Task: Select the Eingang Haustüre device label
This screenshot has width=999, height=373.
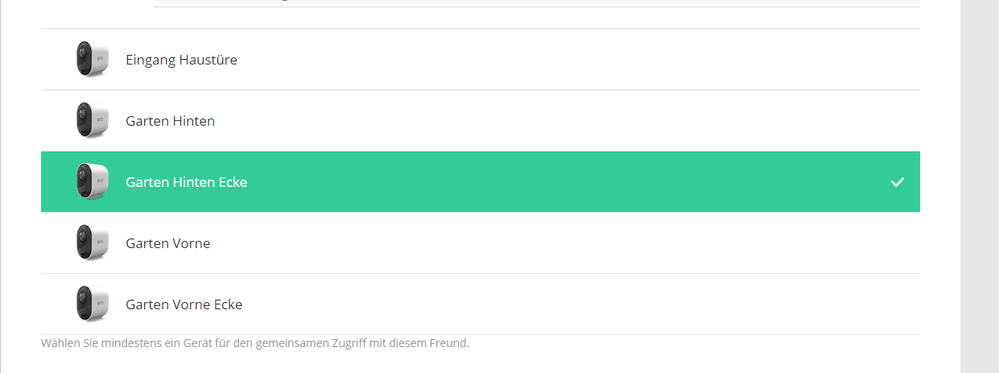Action: tap(182, 60)
